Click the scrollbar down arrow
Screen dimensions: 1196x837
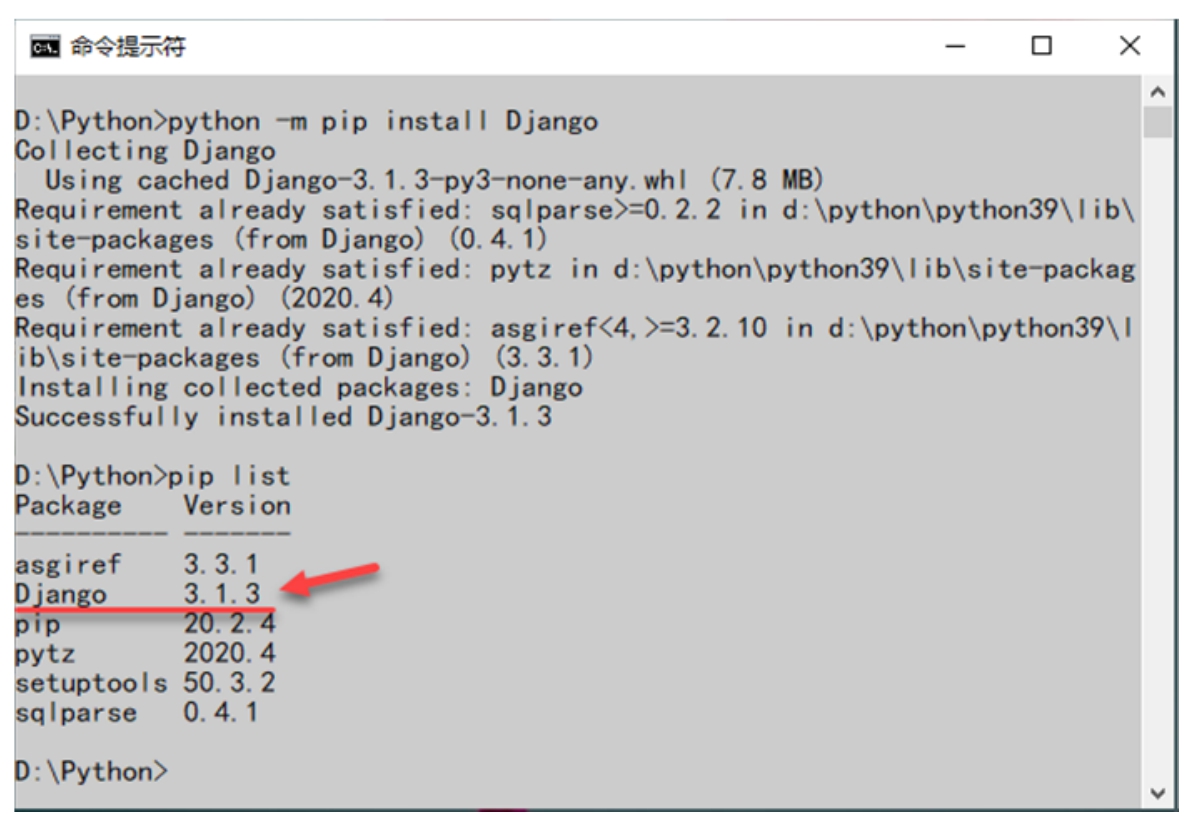coord(1157,794)
